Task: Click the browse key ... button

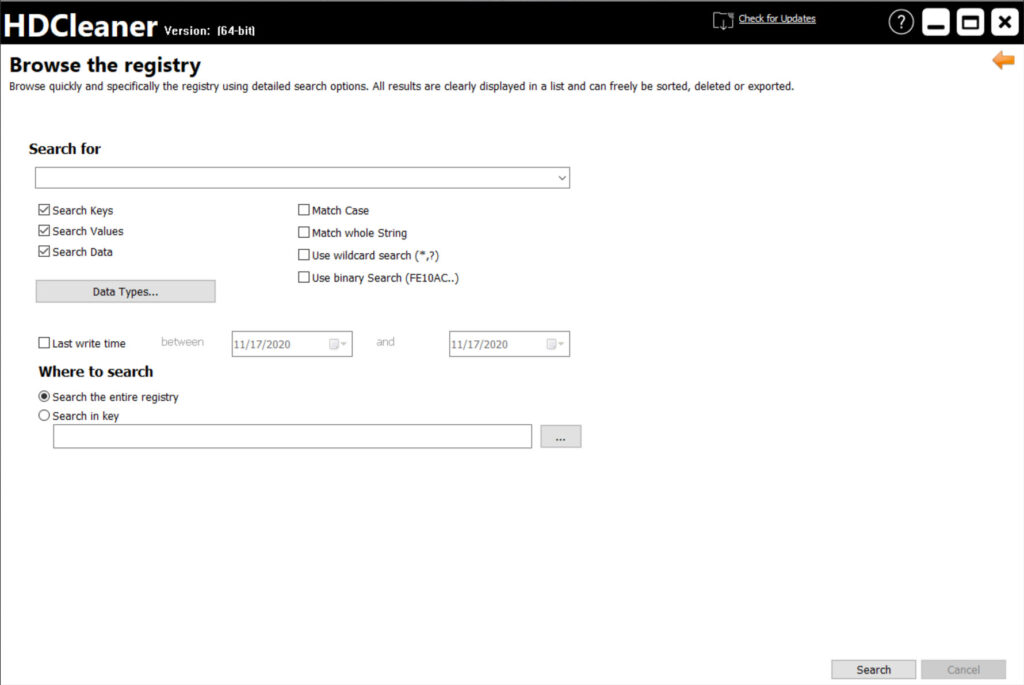Action: click(560, 437)
